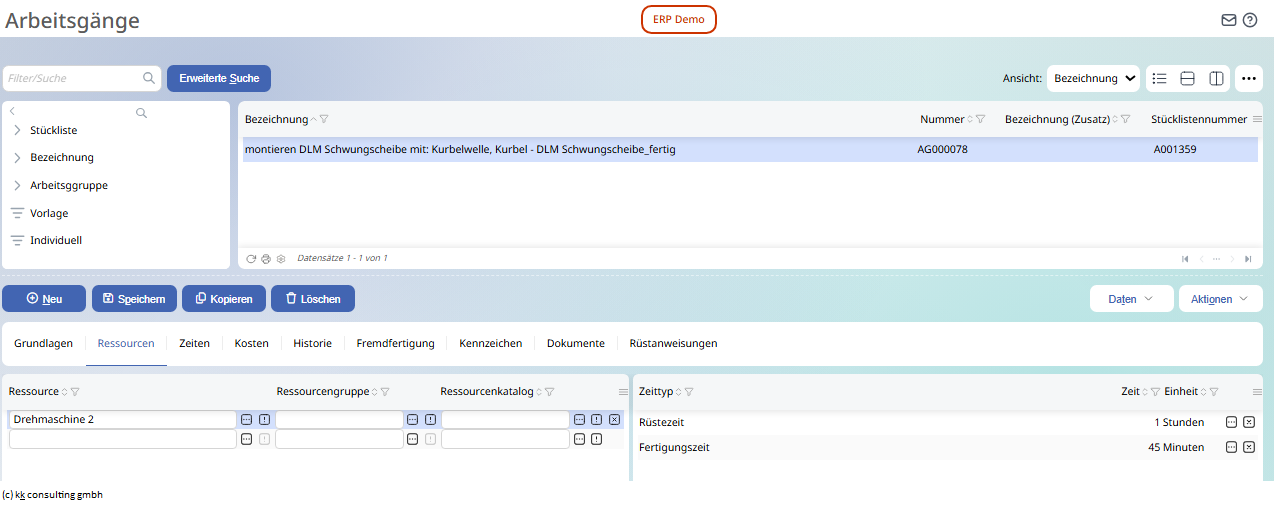Filter the Zeittyp column with funnel icon
This screenshot has width=1274, height=507.
(689, 392)
